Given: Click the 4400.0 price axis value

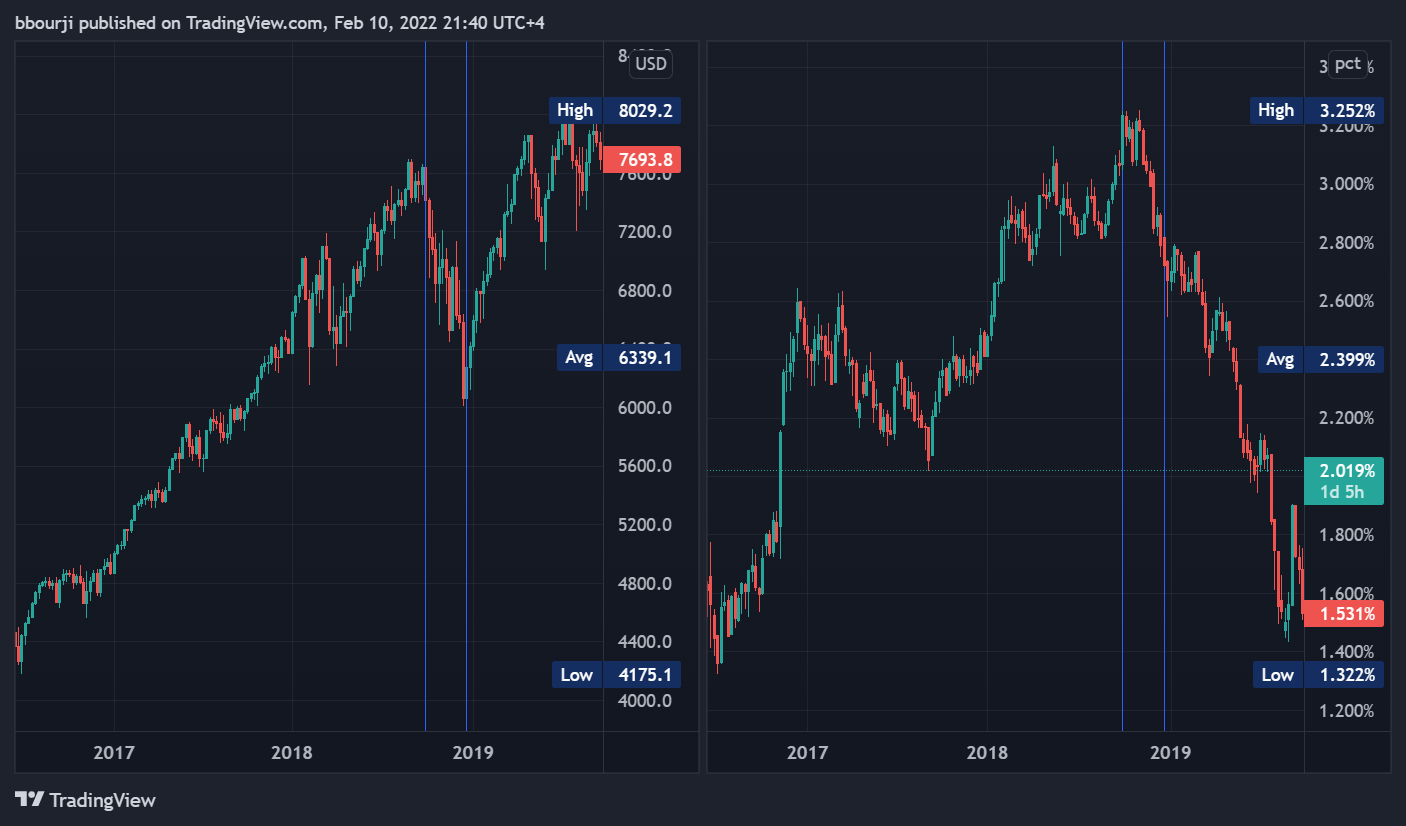Looking at the screenshot, I should (x=644, y=642).
